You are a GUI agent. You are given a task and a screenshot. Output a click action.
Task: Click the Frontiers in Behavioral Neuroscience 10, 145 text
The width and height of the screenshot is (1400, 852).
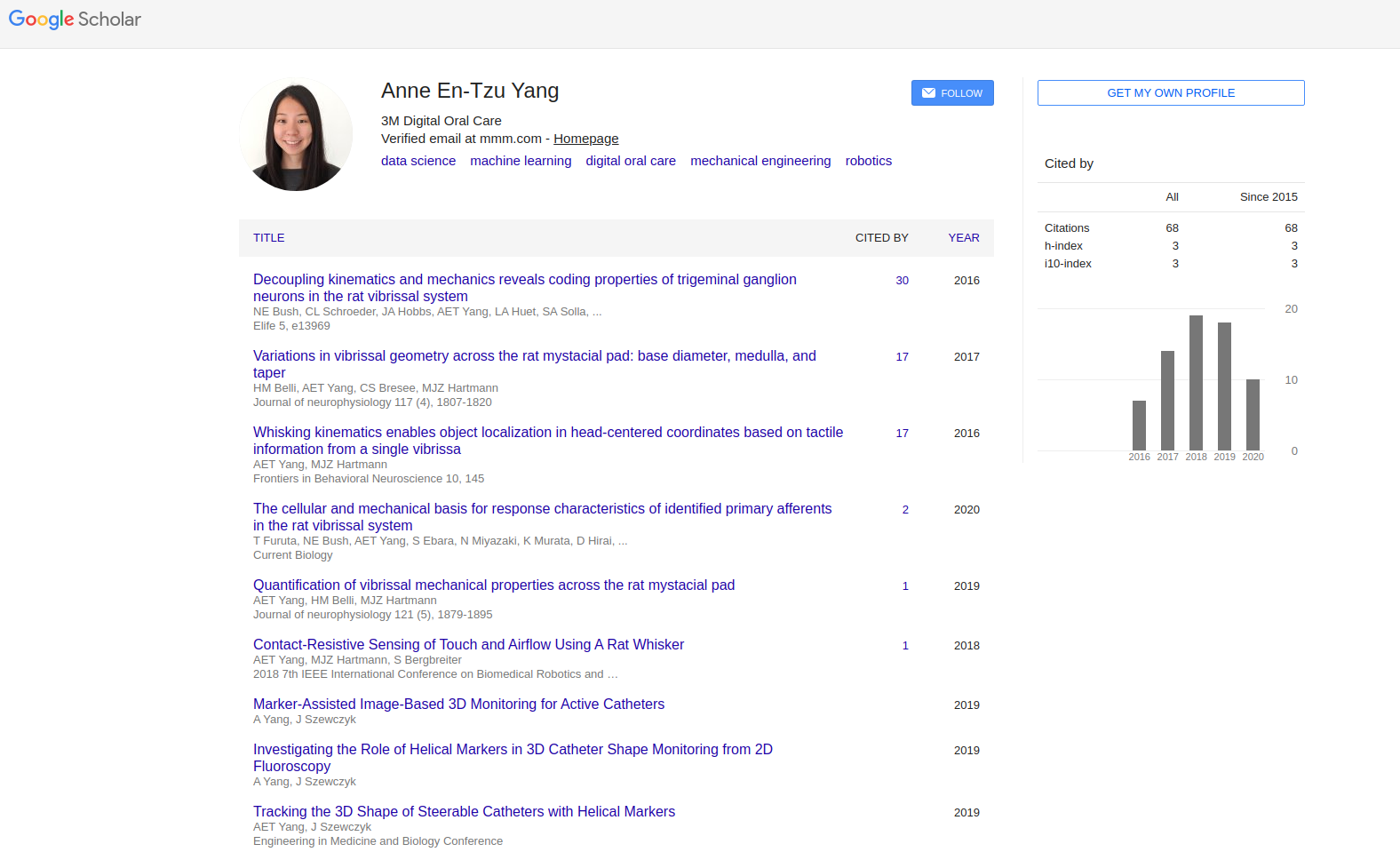click(369, 479)
